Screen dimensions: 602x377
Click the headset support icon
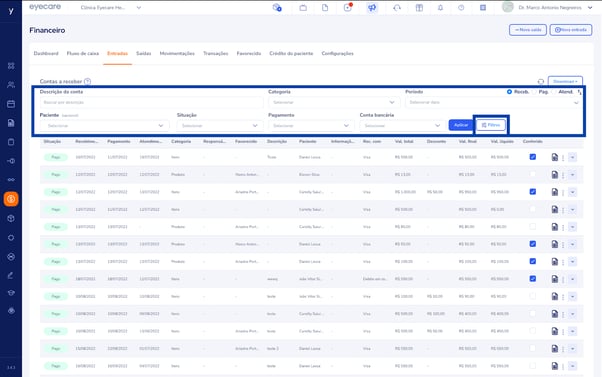397,8
